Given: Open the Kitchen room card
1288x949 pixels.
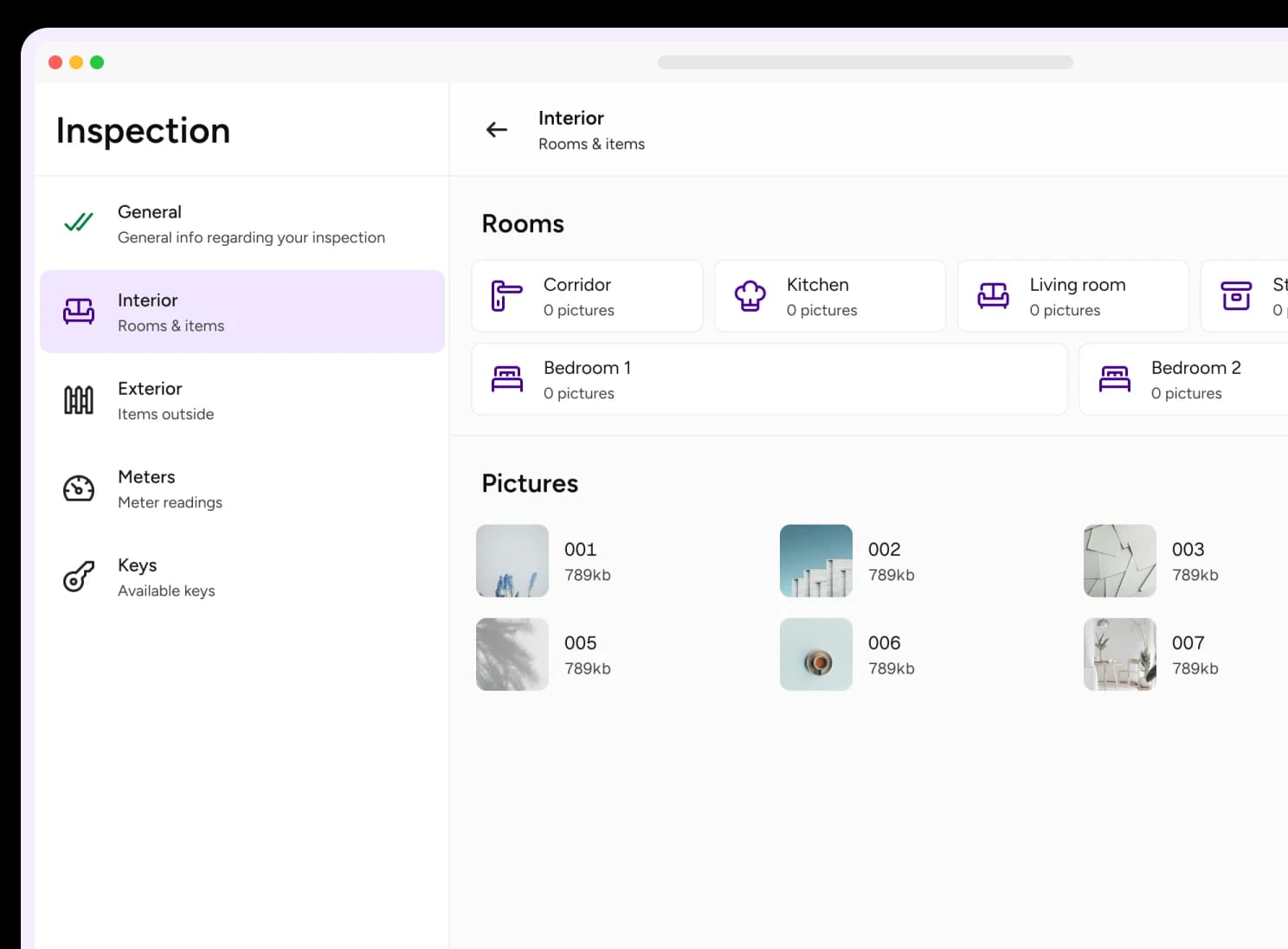Looking at the screenshot, I should coord(829,295).
